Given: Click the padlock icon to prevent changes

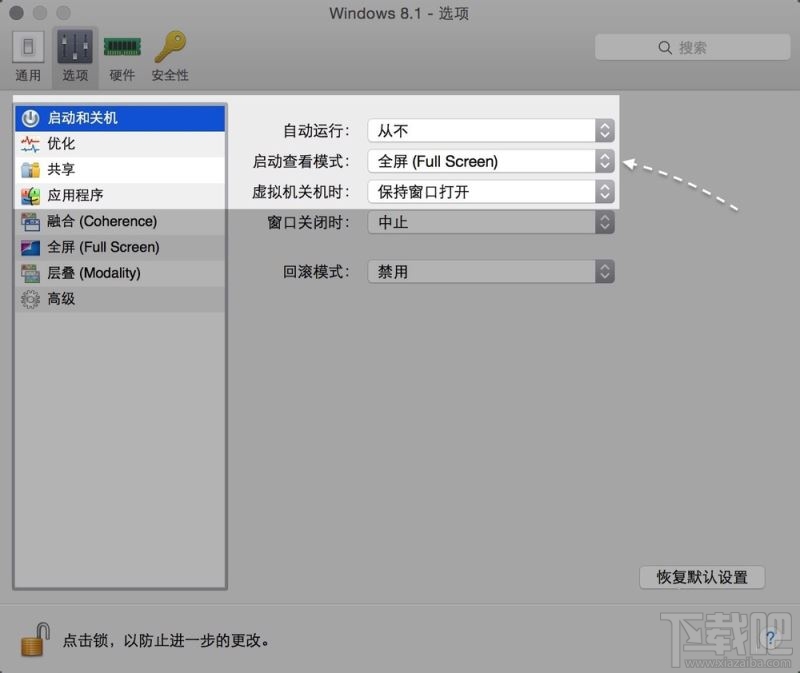Looking at the screenshot, I should (x=35, y=639).
